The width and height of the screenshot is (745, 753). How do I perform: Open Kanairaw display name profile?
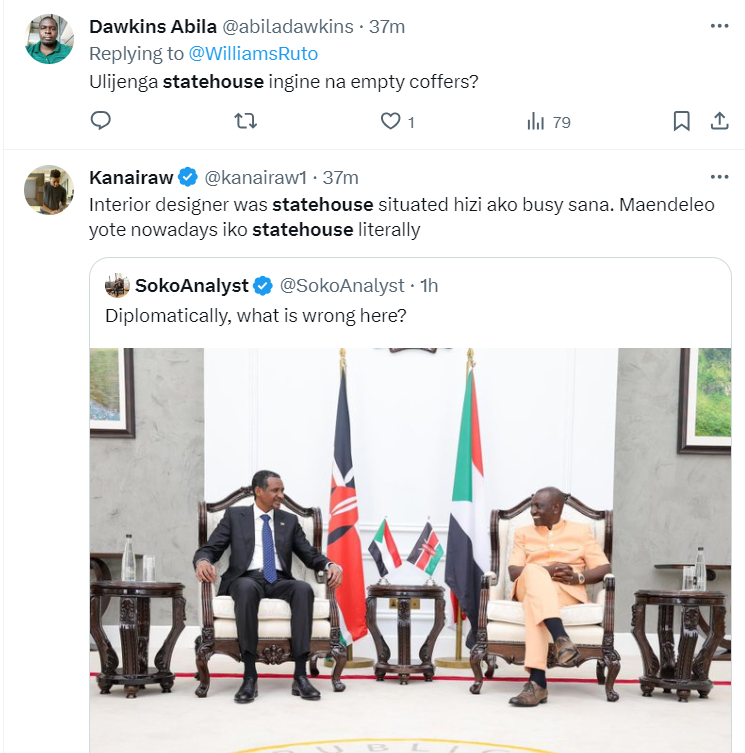[129, 178]
